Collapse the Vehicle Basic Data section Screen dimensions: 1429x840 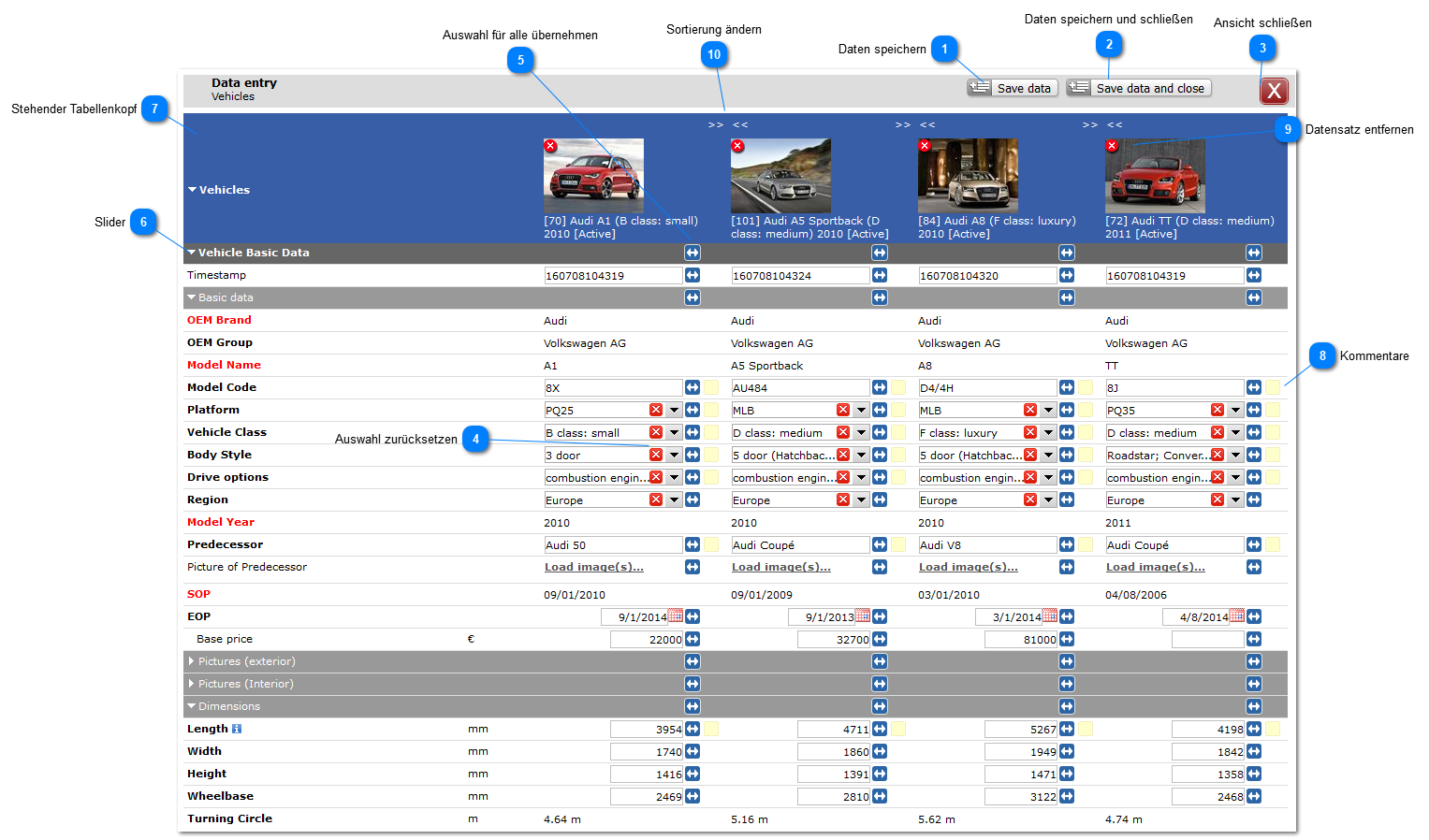(x=192, y=253)
